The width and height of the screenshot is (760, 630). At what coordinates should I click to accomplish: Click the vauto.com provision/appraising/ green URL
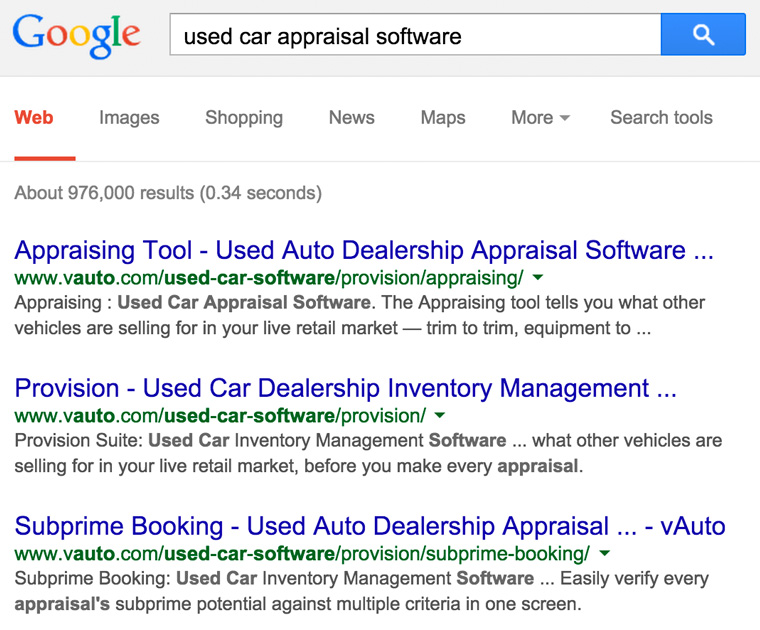[x=269, y=278]
